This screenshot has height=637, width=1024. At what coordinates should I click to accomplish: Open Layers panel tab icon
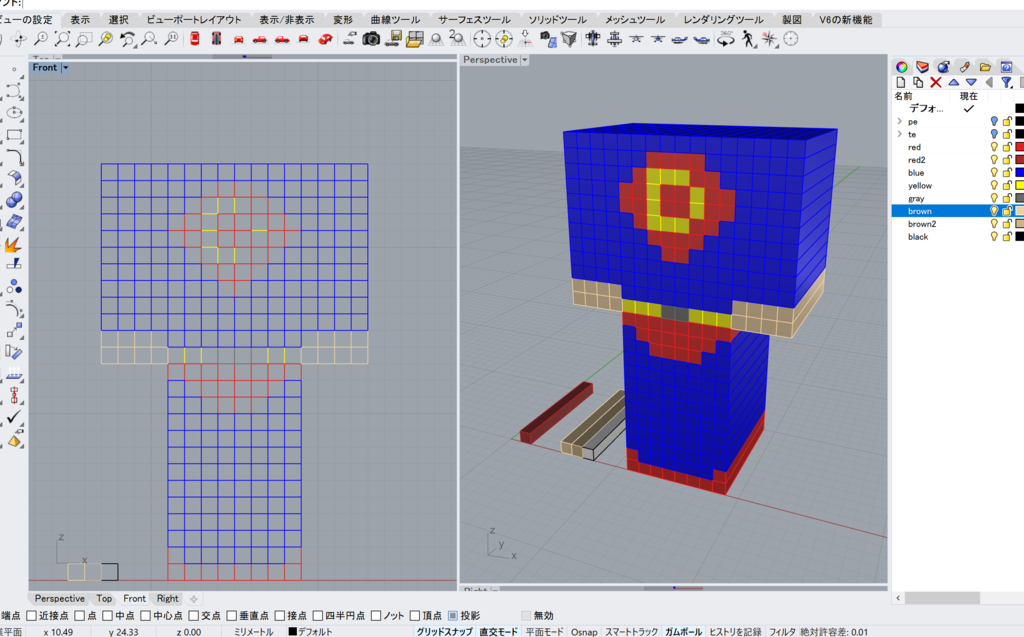coord(922,67)
